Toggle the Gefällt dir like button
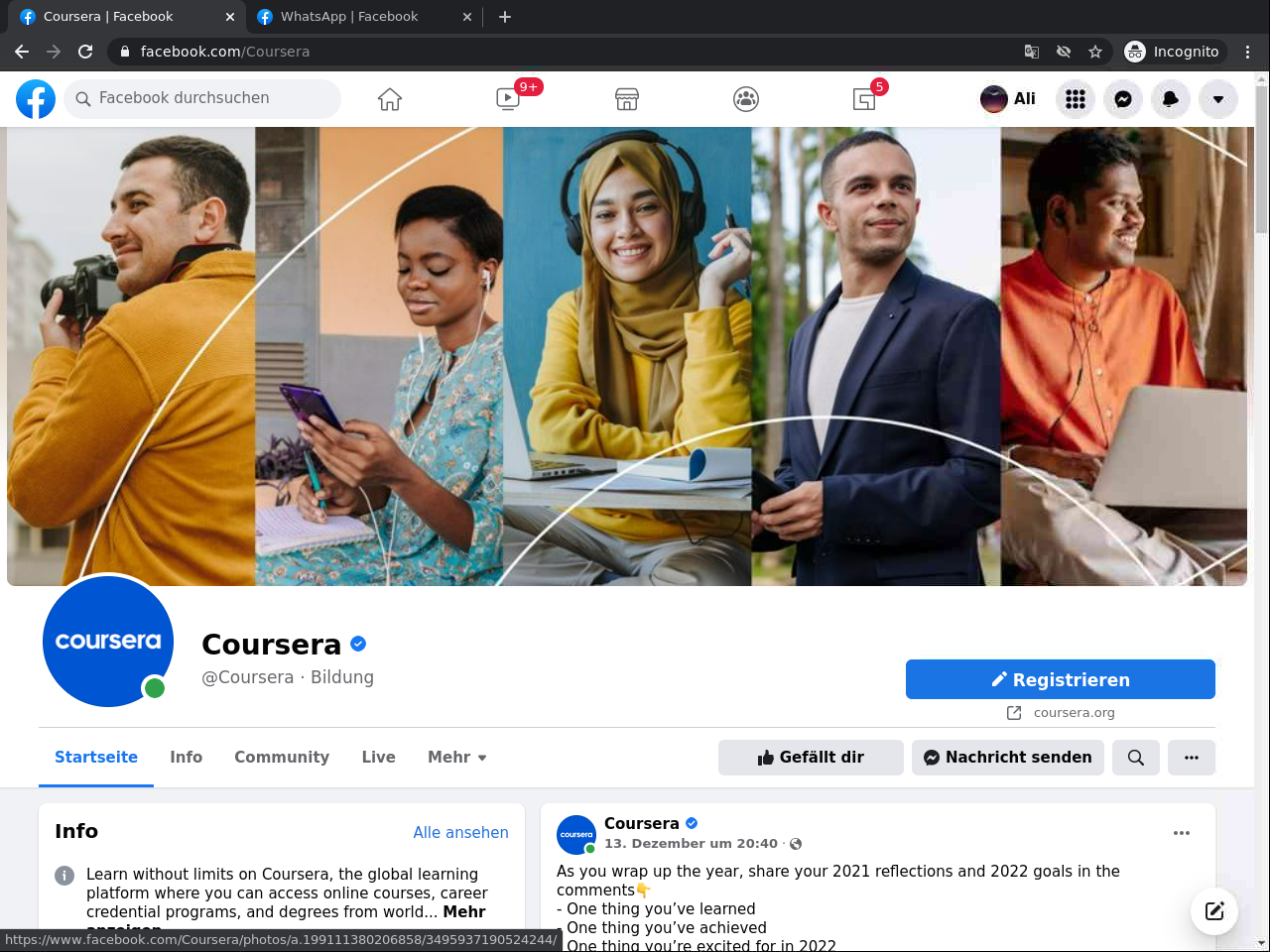The height and width of the screenshot is (952, 1270). point(811,758)
